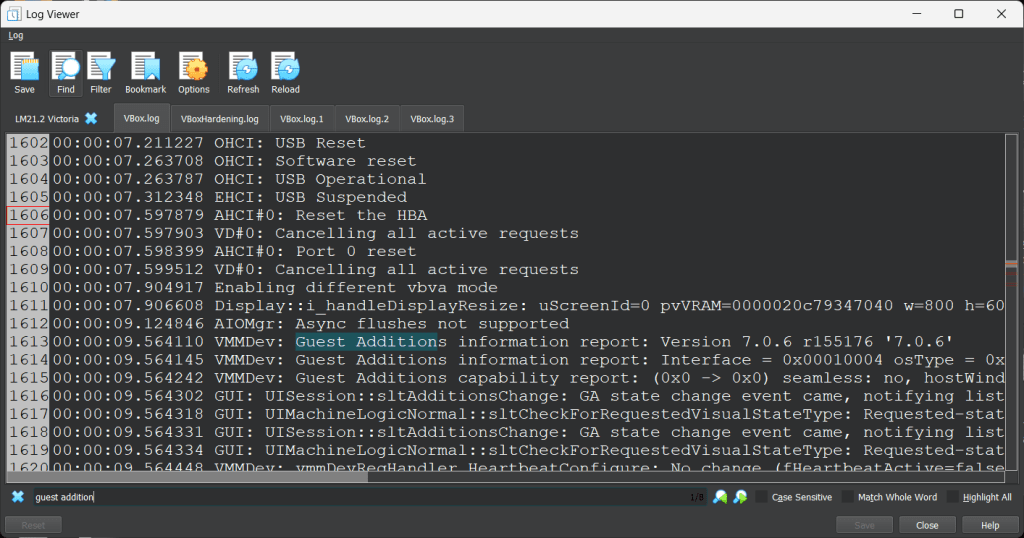Open the Log menu

[x=16, y=35]
